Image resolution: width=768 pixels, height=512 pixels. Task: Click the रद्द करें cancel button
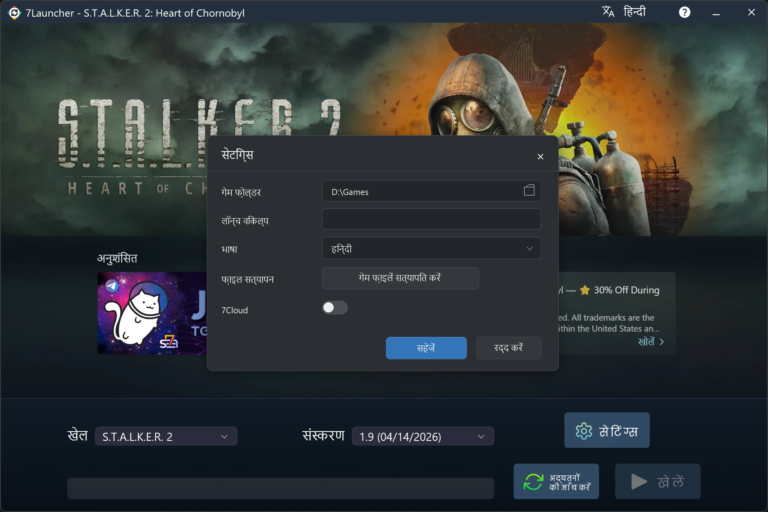[x=508, y=348]
